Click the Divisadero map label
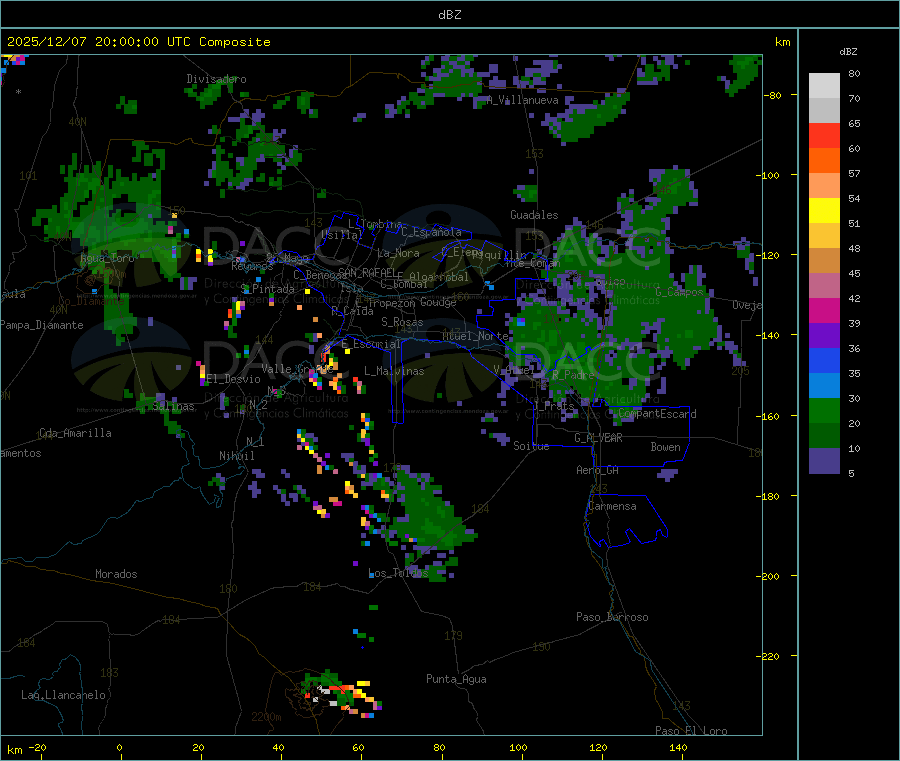900x761 pixels. coord(216,79)
